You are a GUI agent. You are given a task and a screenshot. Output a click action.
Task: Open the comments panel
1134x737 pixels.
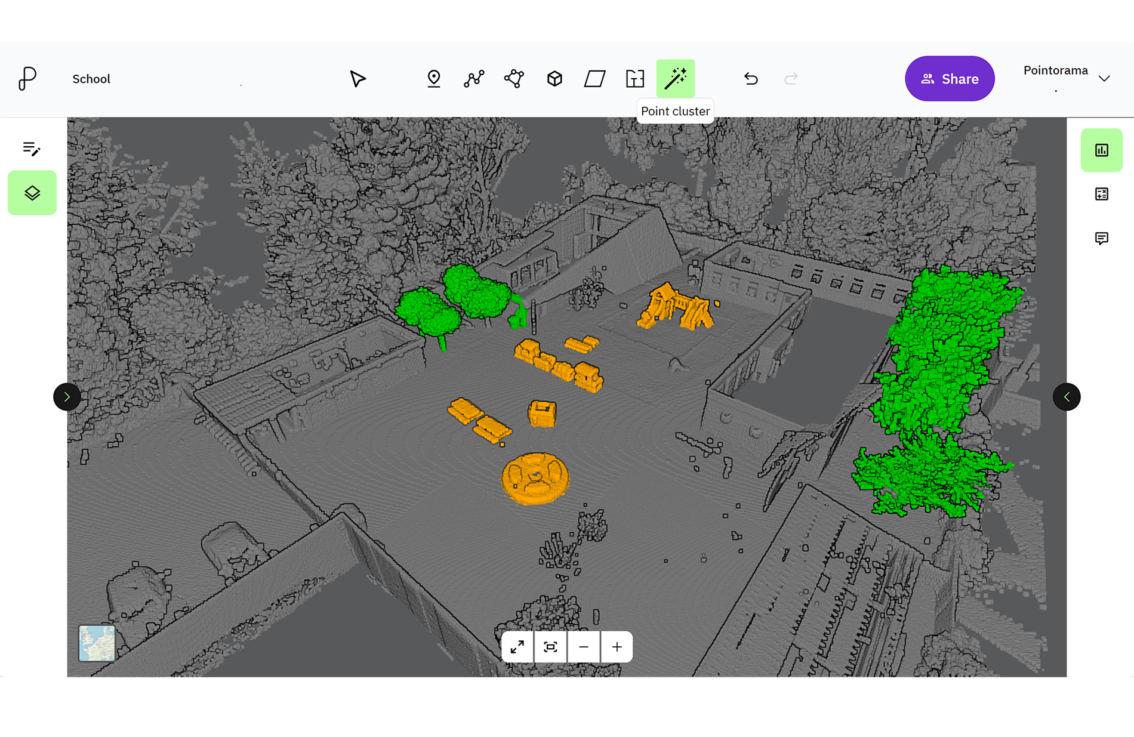(1101, 238)
